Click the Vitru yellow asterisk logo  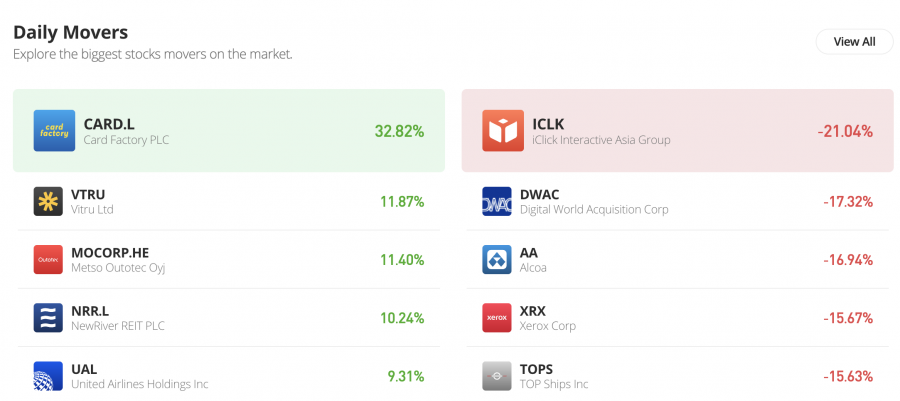pos(48,202)
